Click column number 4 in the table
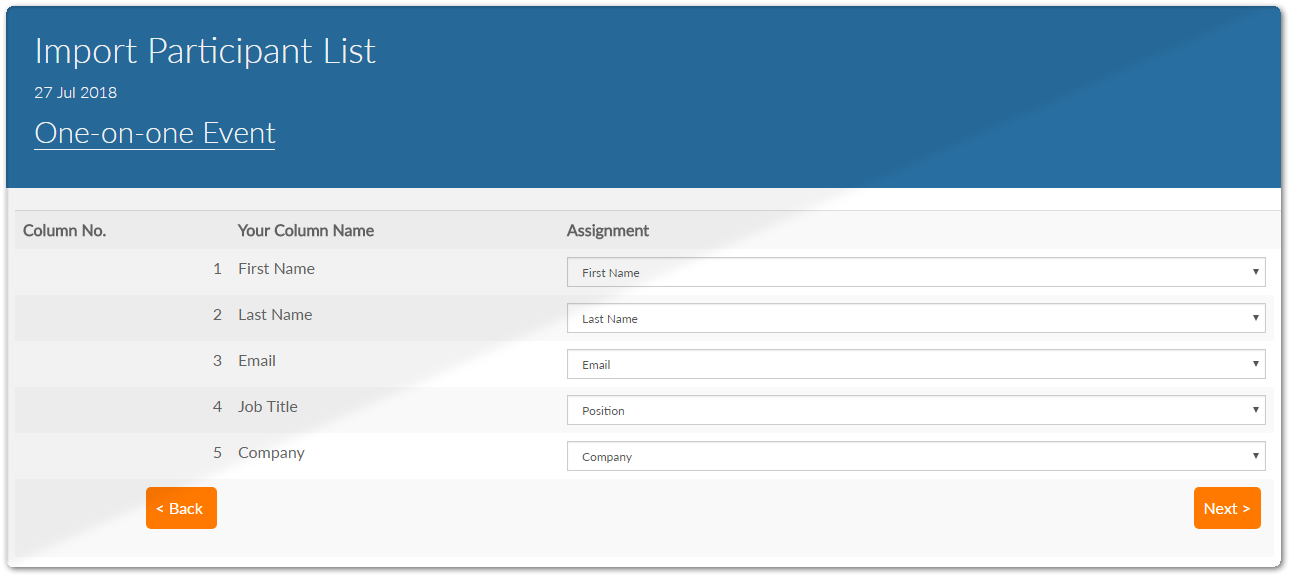Image resolution: width=1290 pixels, height=575 pixels. tap(217, 407)
